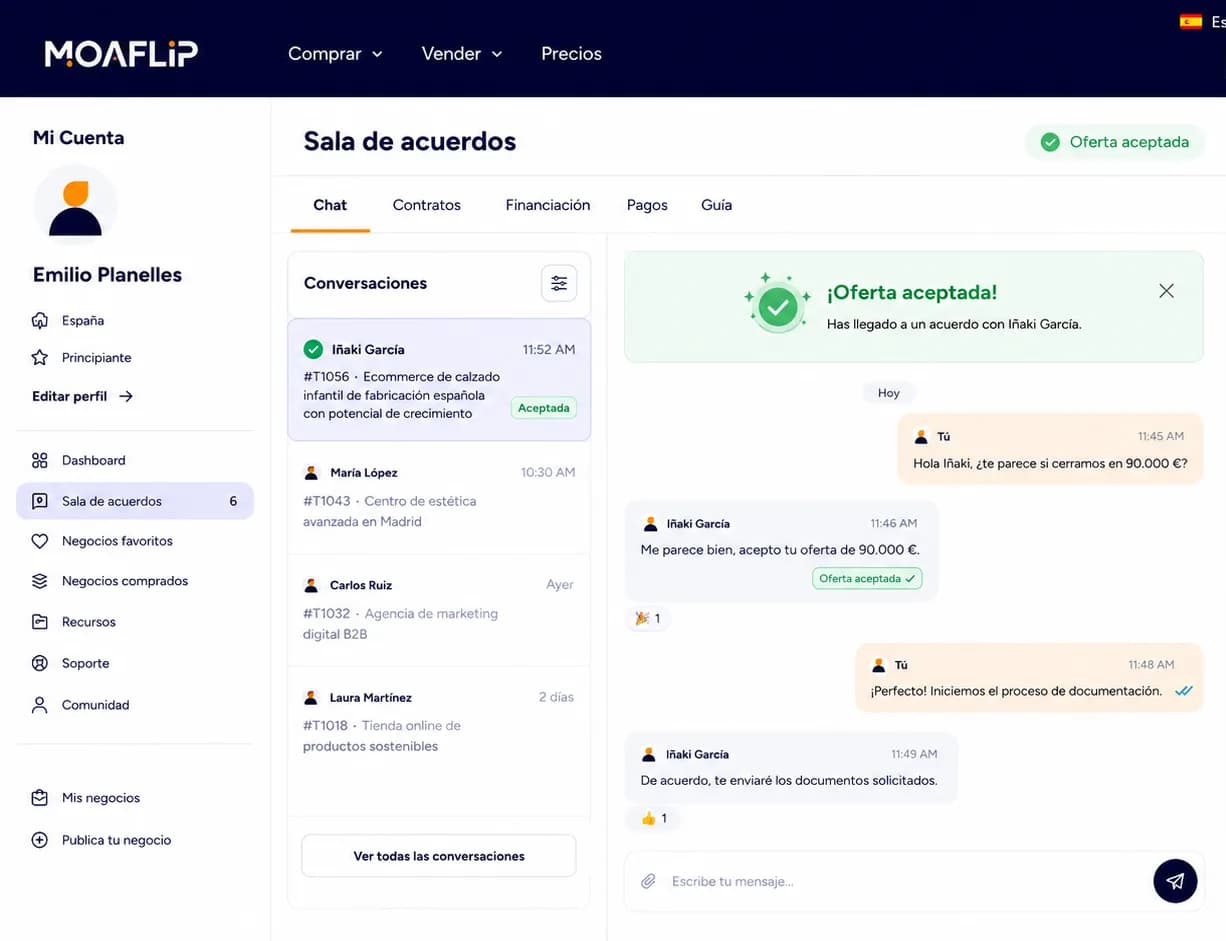Open the Vender dropdown menu
Screen dimensions: 1226x941
(462, 54)
